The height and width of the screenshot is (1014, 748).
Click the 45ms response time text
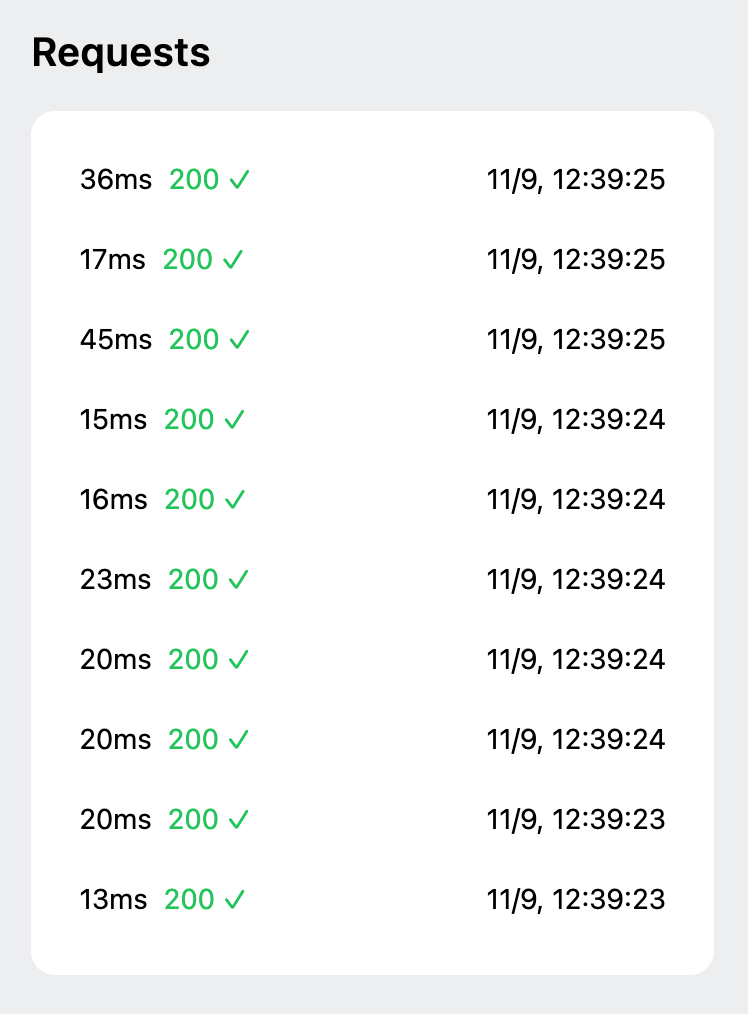click(116, 340)
